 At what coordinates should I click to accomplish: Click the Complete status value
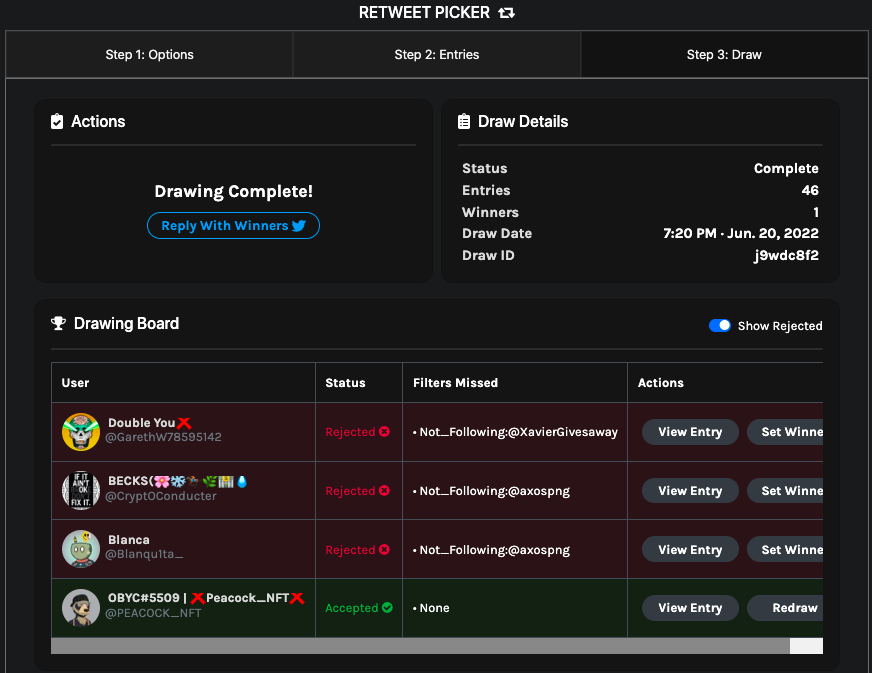(x=786, y=169)
